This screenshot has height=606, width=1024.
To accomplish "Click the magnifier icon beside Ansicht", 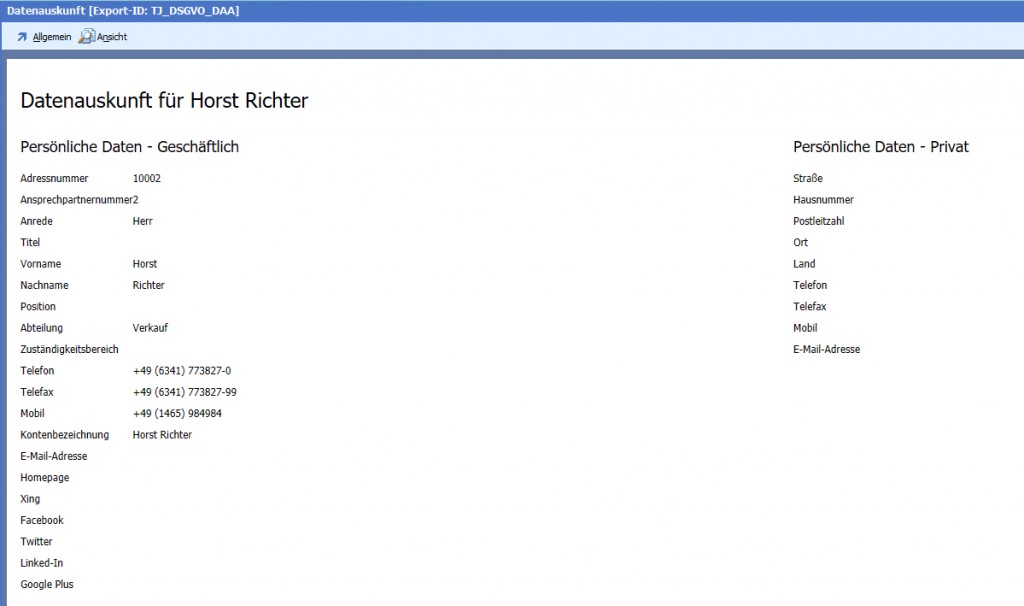I will (x=87, y=37).
